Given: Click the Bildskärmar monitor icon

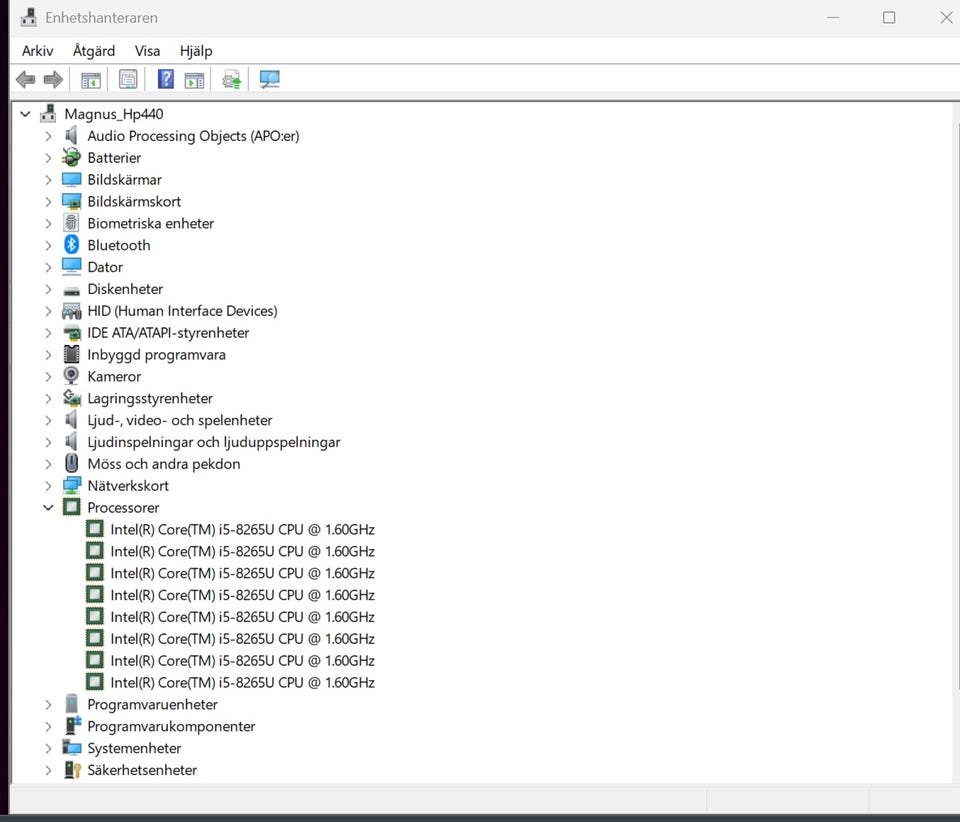Looking at the screenshot, I should pyautogui.click(x=71, y=179).
